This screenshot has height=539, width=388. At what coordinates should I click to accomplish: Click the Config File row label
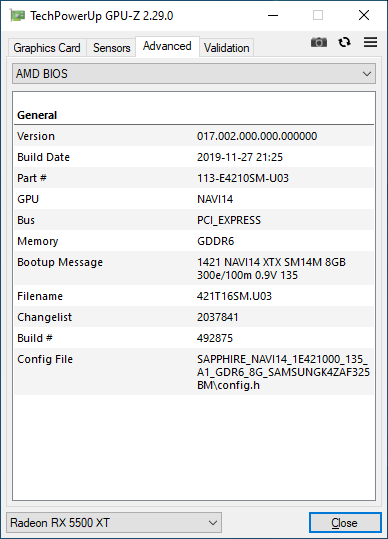coord(45,359)
